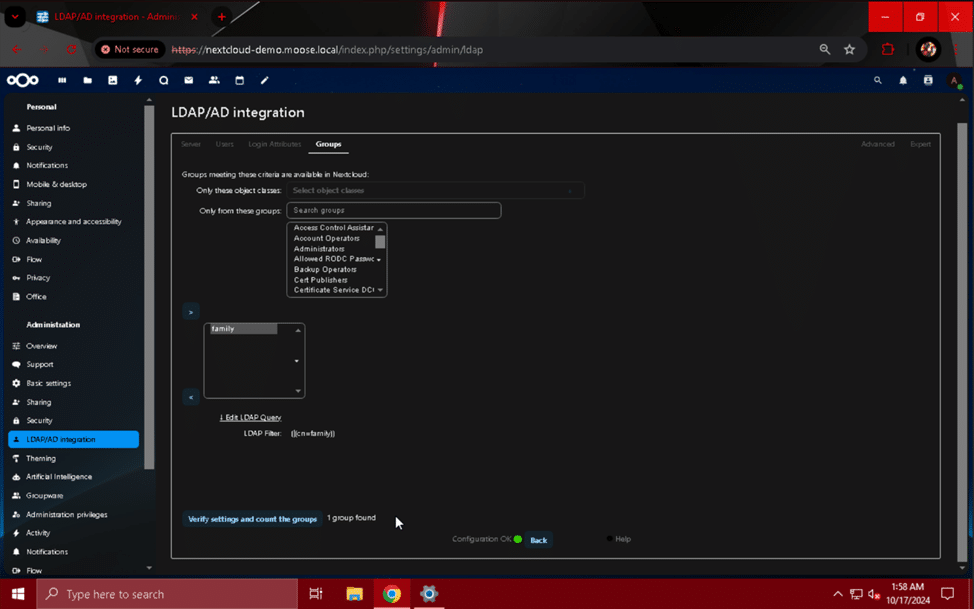Open a new browser tab
974x609 pixels.
221,17
